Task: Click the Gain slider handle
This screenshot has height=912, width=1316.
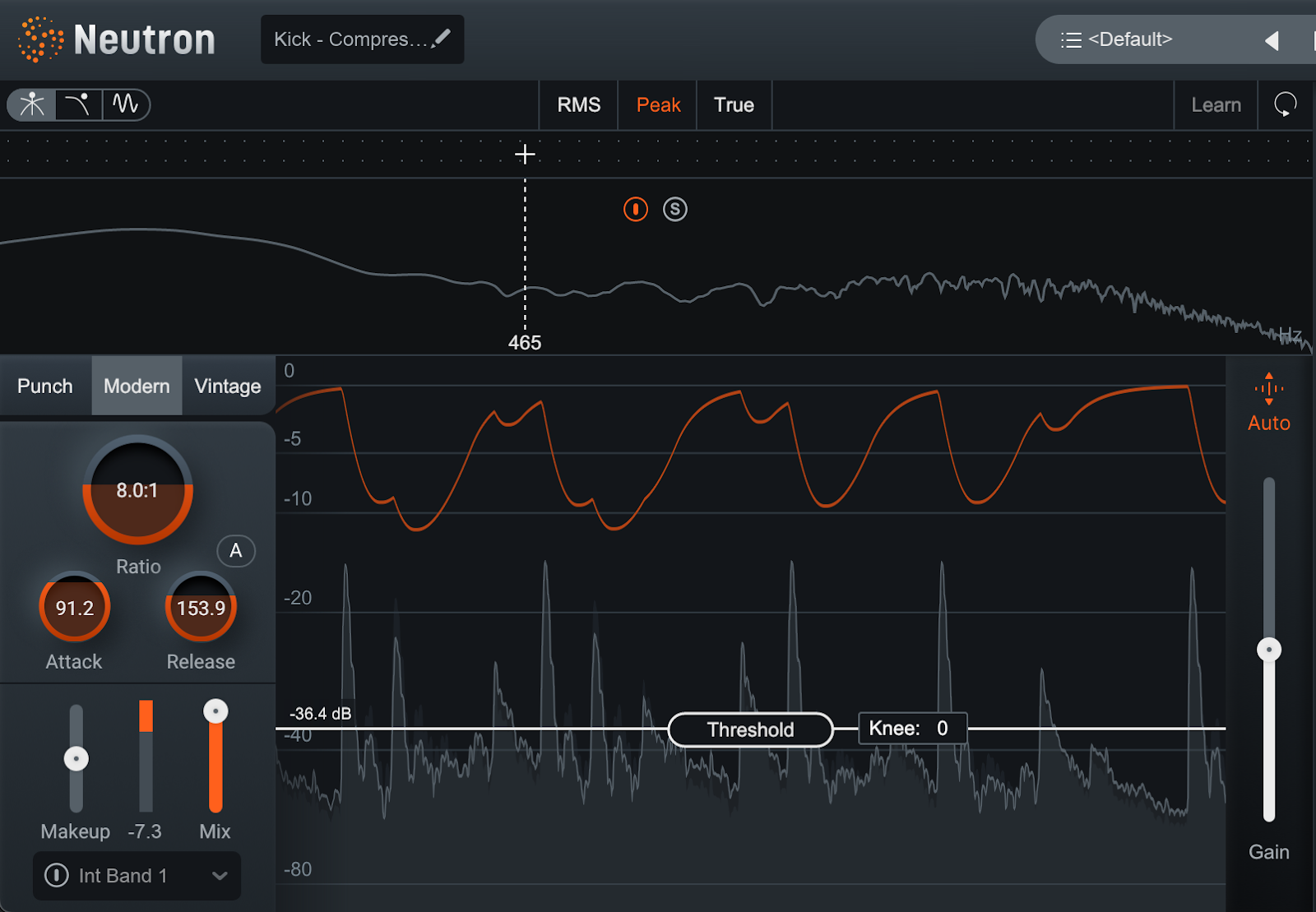Action: (x=1269, y=650)
